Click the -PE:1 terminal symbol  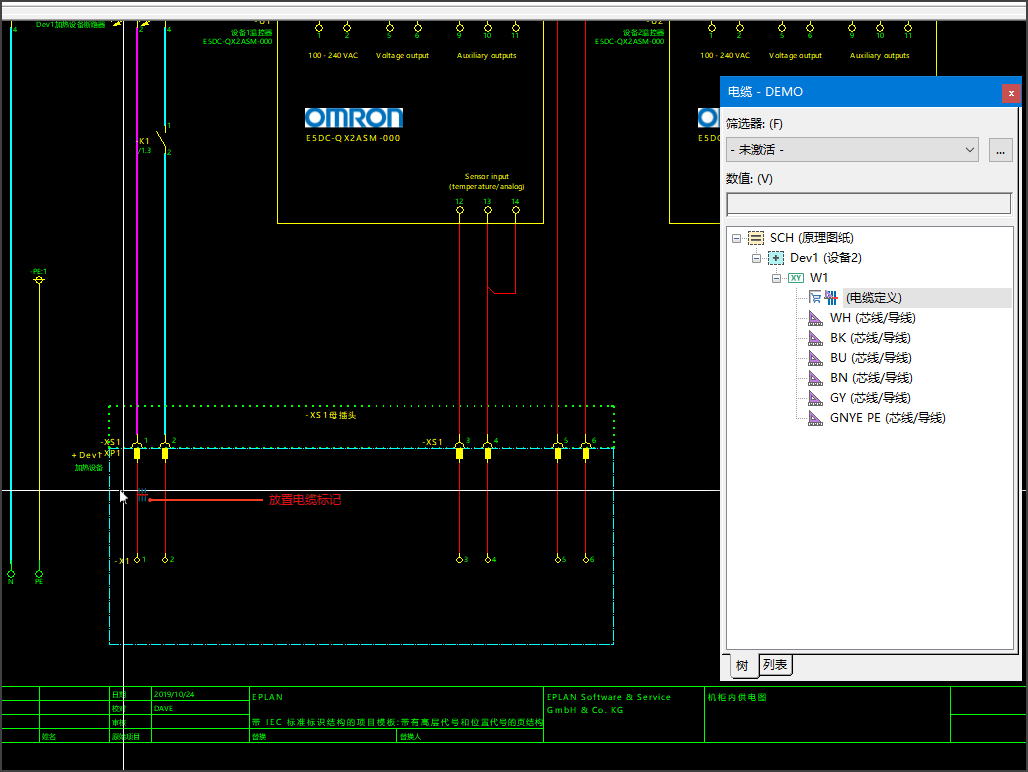39,280
